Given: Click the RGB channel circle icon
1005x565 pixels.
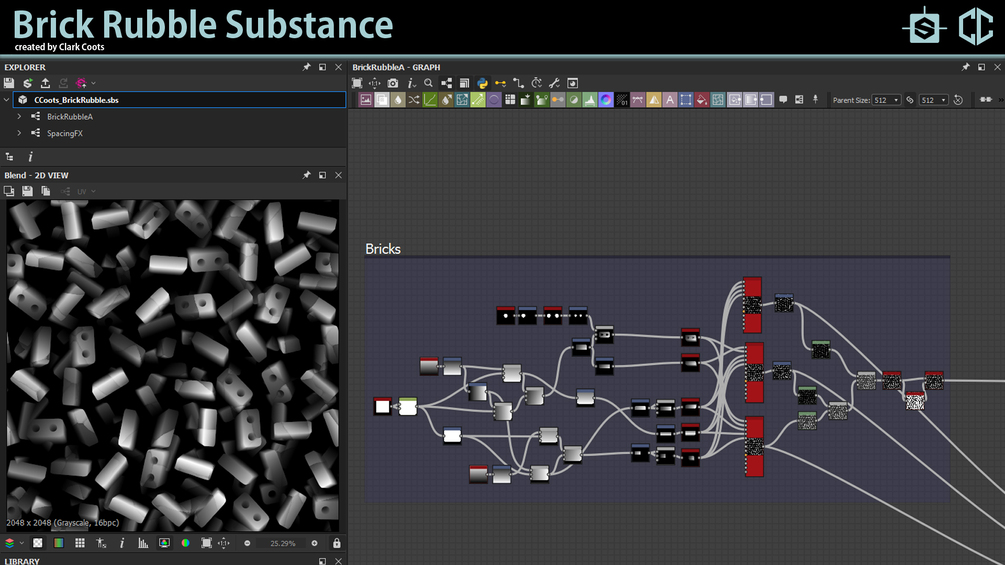Looking at the screenshot, I should click(x=185, y=543).
